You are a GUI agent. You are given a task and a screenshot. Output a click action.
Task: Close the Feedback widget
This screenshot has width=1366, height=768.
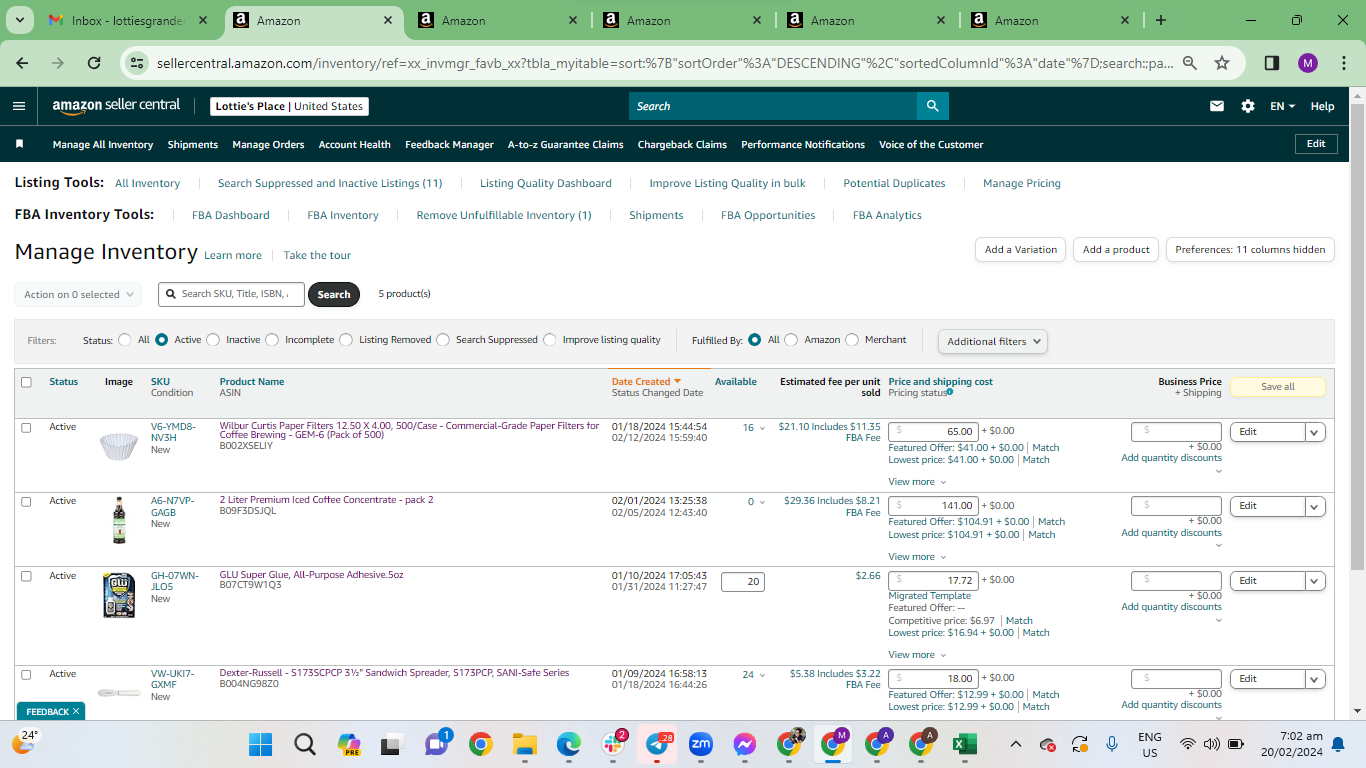76,711
